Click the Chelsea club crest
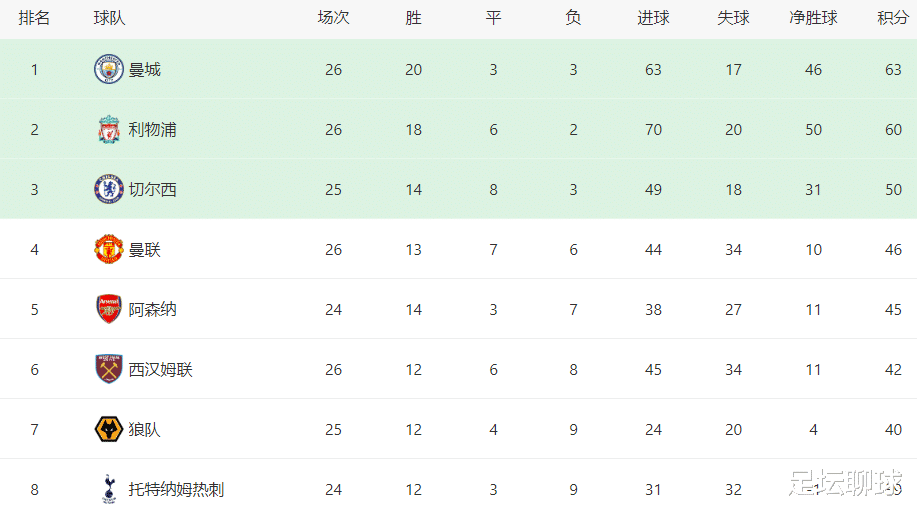This screenshot has height=515, width=917. tap(109, 189)
